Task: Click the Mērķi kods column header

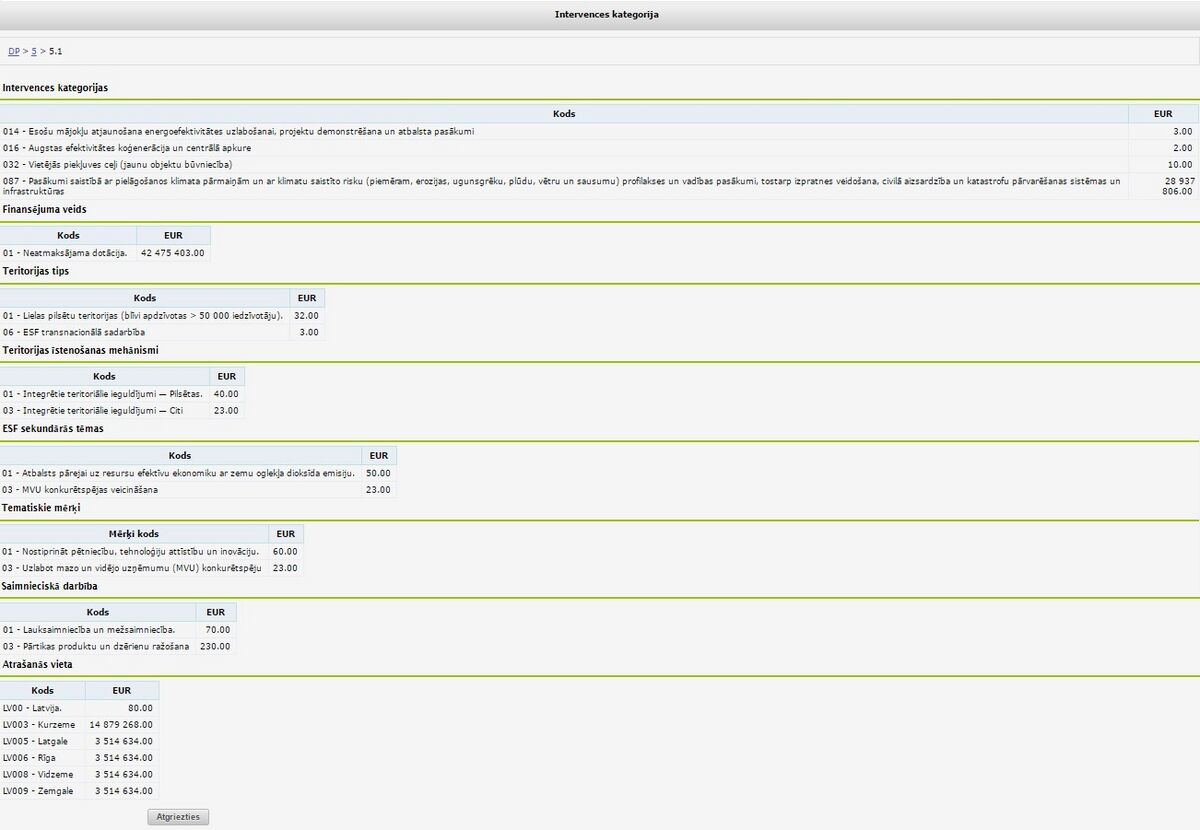Action: tap(134, 534)
